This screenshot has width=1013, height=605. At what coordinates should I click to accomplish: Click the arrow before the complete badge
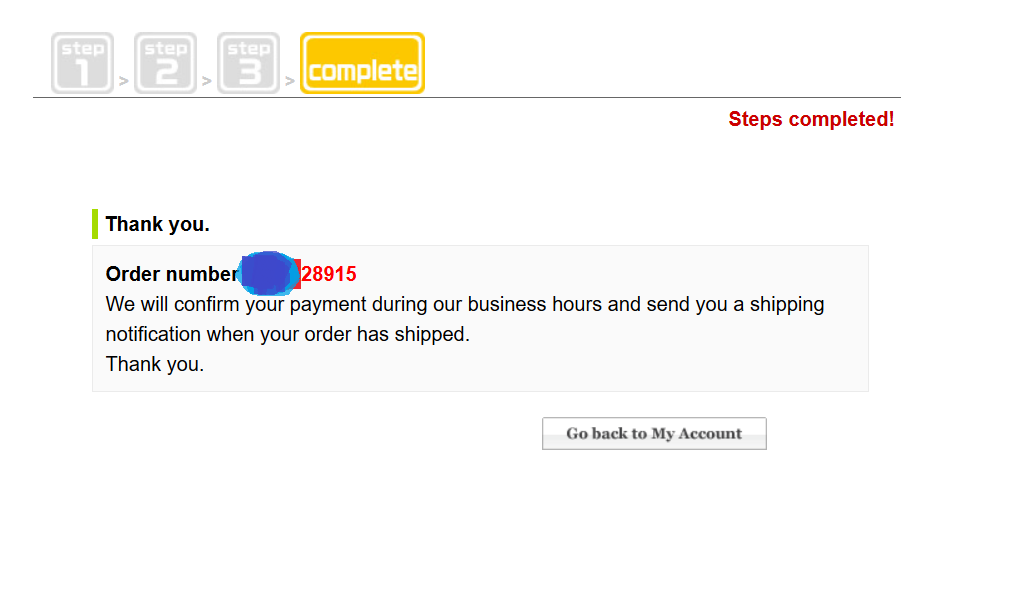289,81
